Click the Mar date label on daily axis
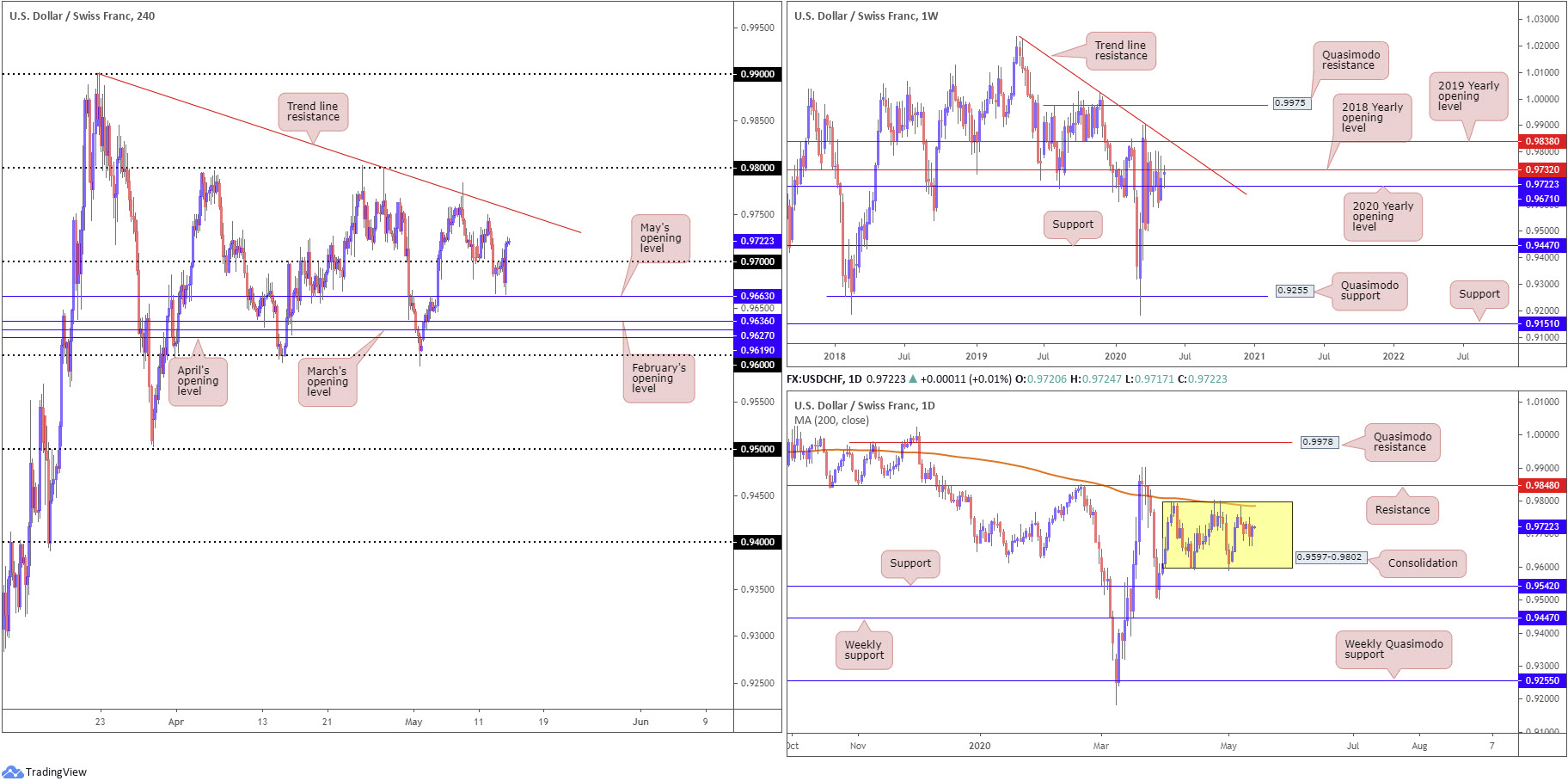The image size is (1568, 781). 1101,746
